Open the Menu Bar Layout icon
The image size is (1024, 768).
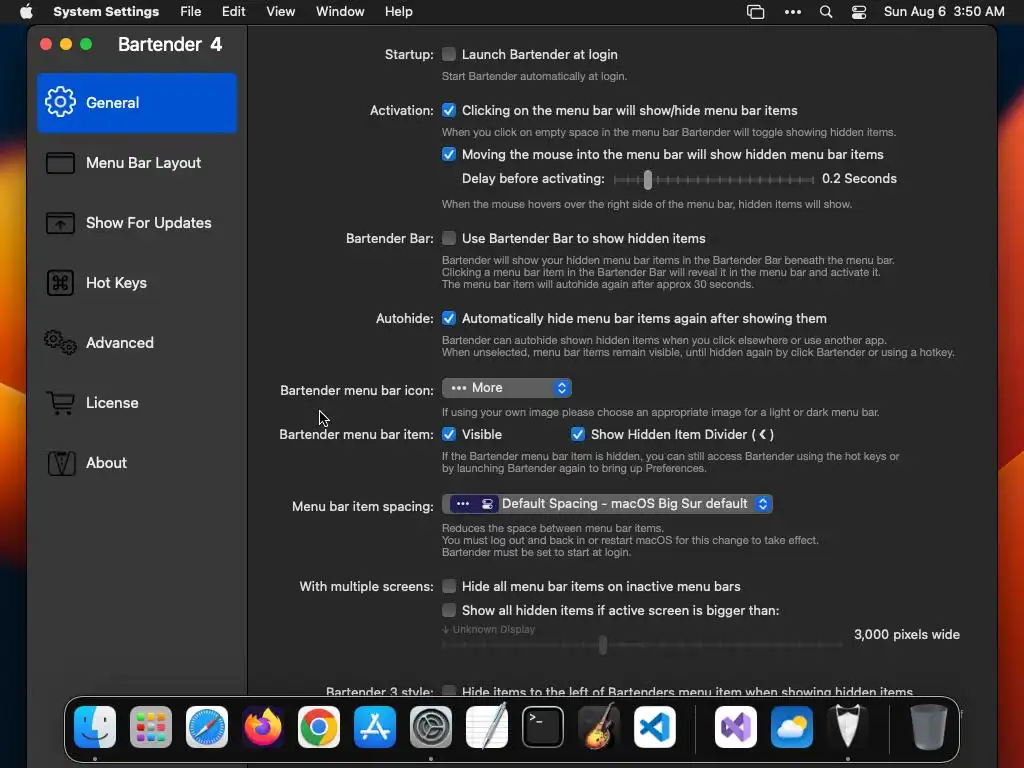click(60, 163)
